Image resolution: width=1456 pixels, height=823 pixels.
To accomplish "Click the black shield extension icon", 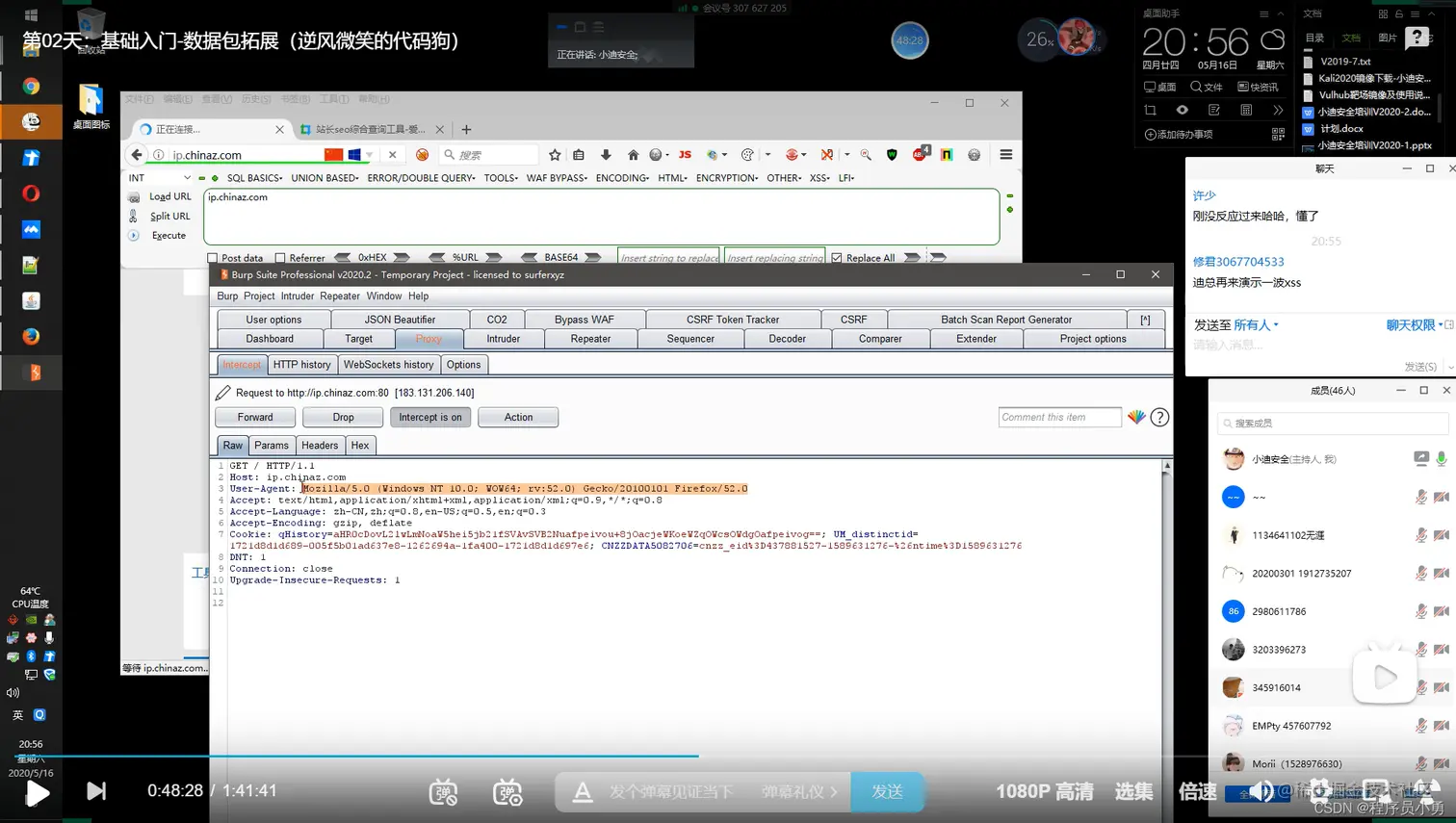I will click(x=892, y=155).
